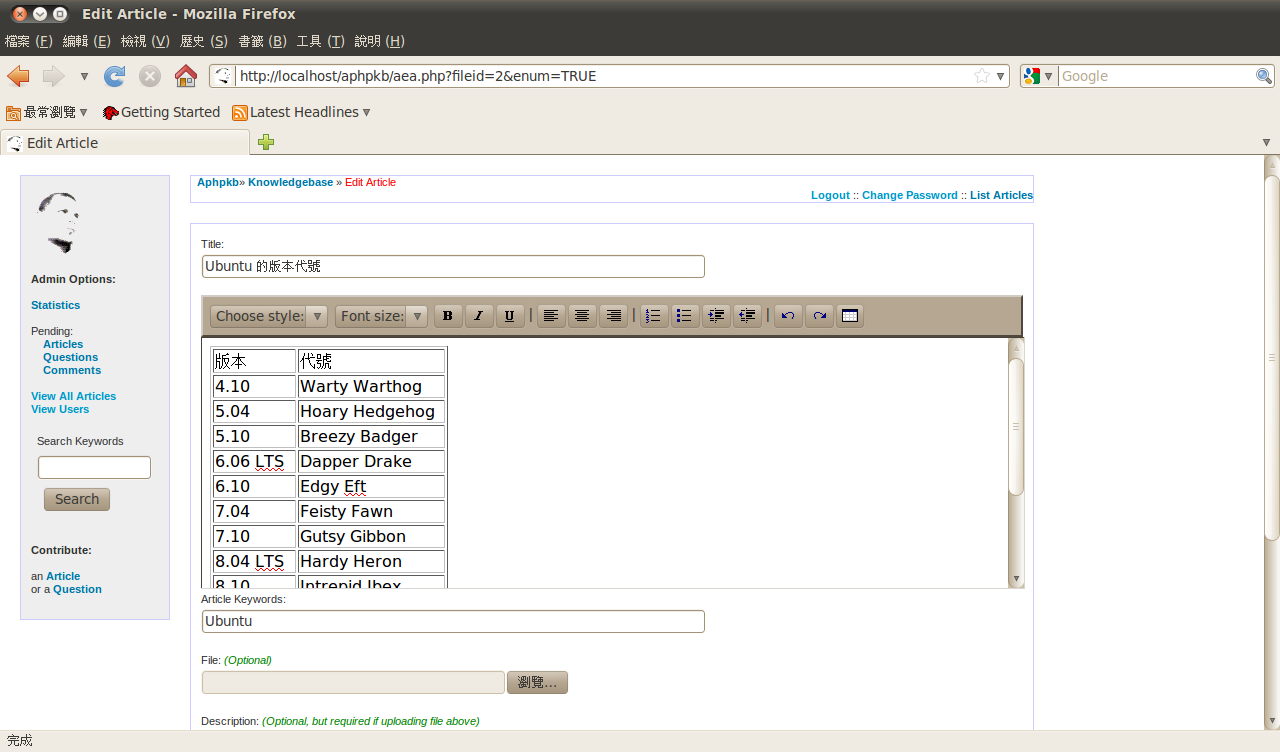
Task: Open the 檢視 (V) view menu
Action: (145, 41)
